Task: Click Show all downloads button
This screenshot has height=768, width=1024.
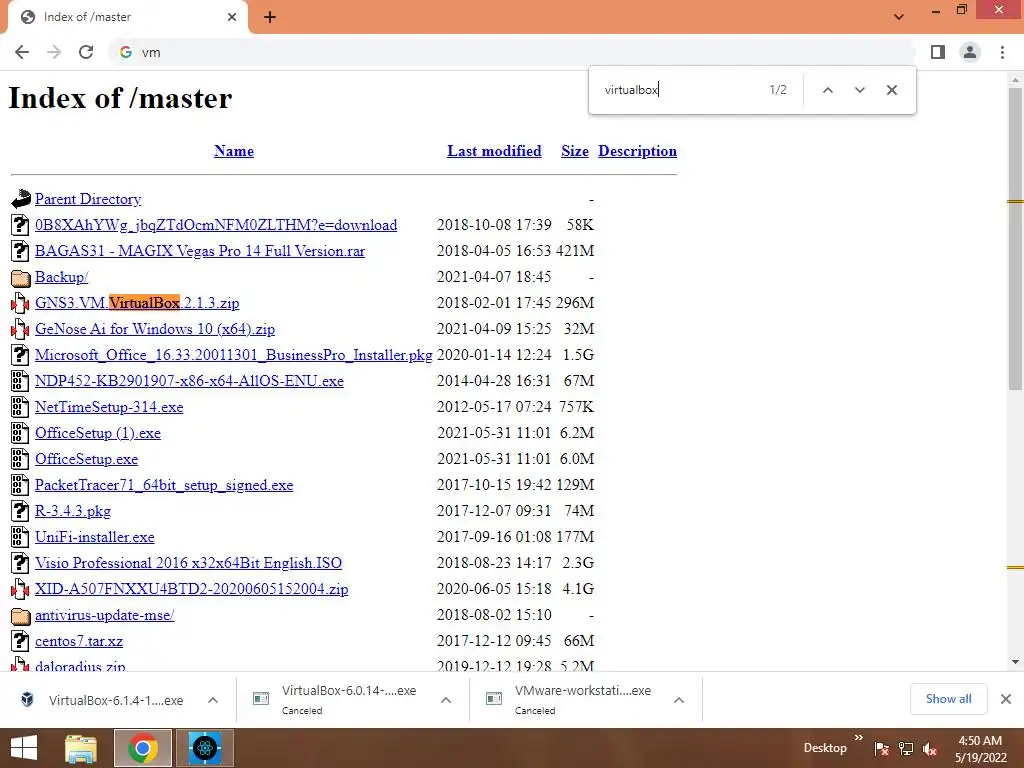Action: pyautogui.click(x=948, y=699)
